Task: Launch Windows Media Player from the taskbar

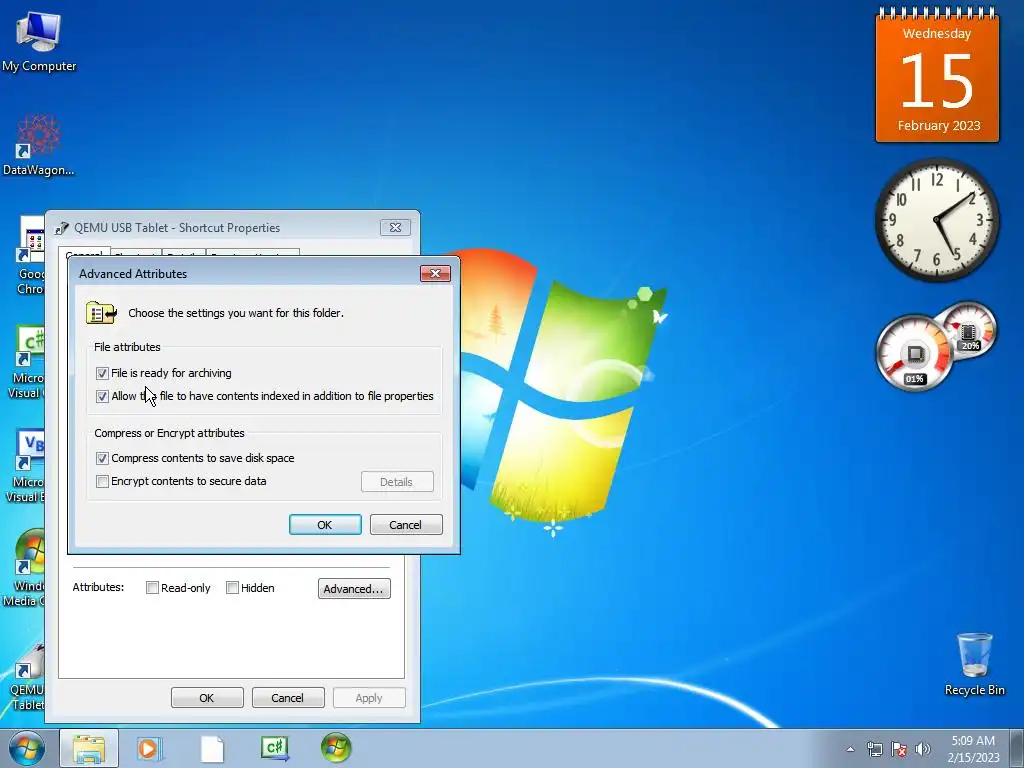Action: [x=150, y=748]
